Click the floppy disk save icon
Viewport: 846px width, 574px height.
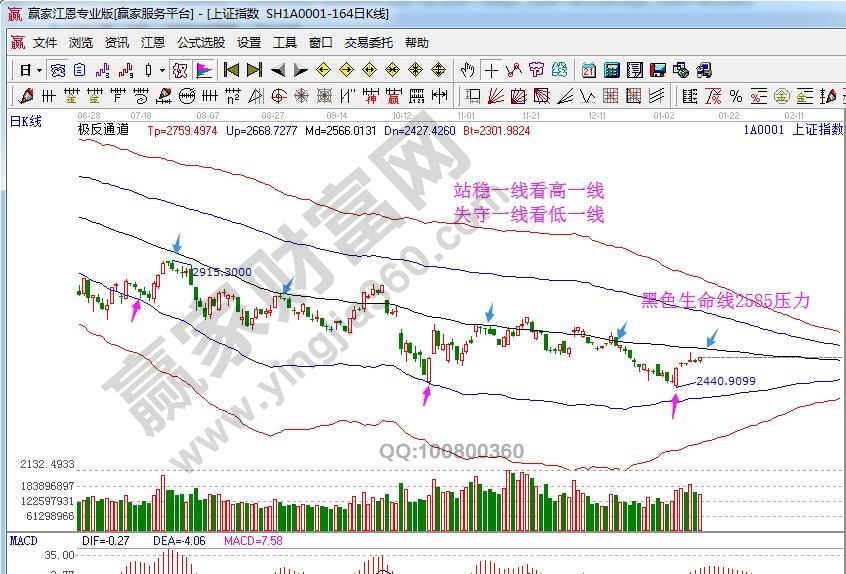[657, 70]
